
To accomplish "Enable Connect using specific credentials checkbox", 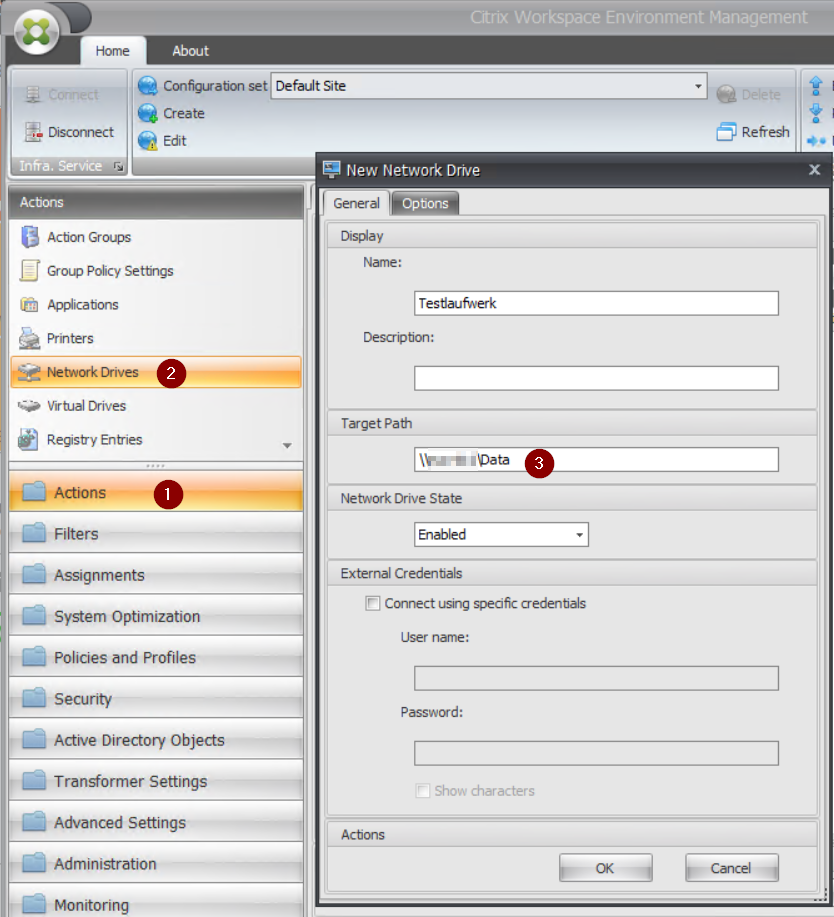I will (373, 604).
